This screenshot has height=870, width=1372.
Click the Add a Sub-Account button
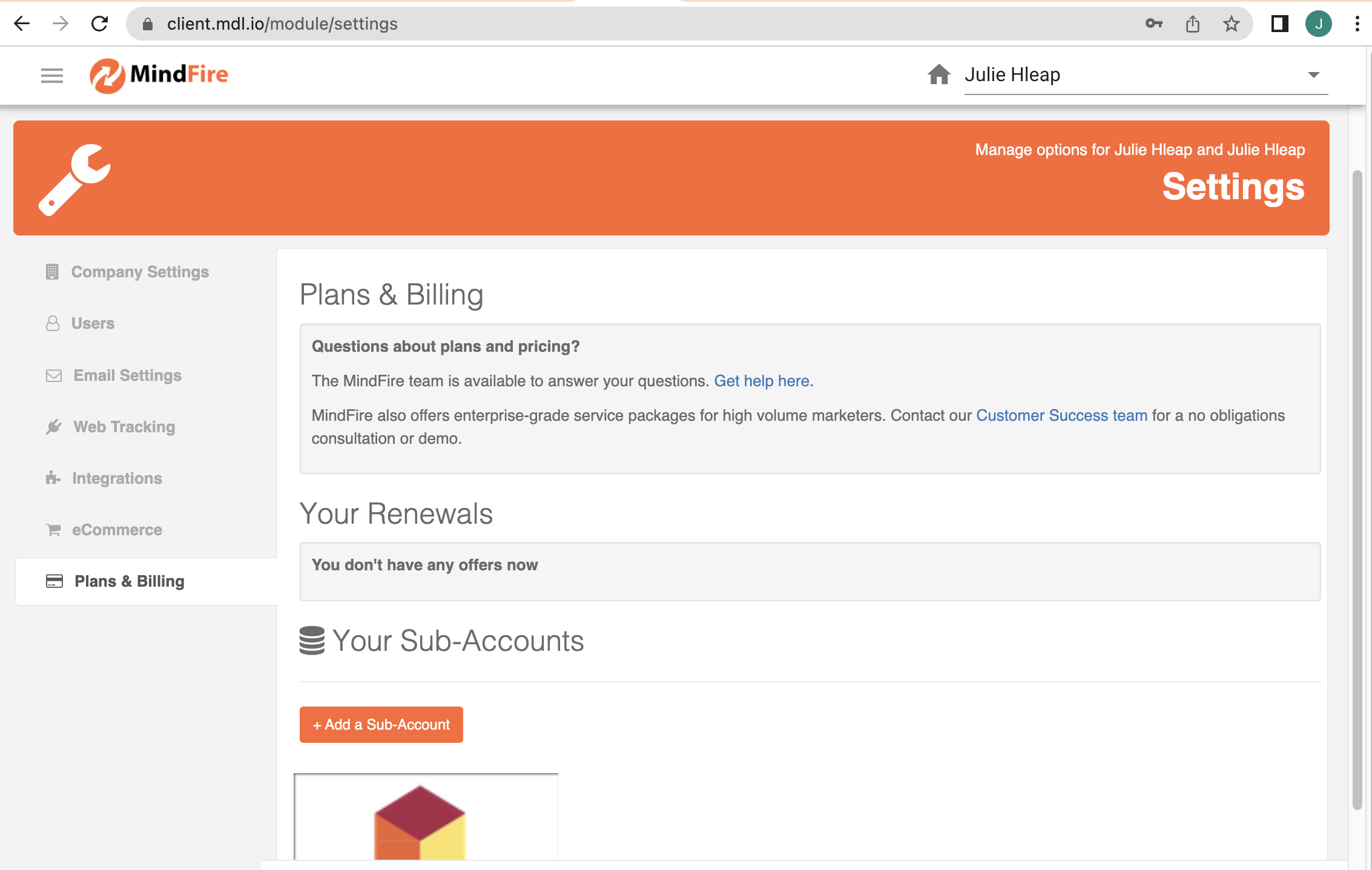coord(381,725)
